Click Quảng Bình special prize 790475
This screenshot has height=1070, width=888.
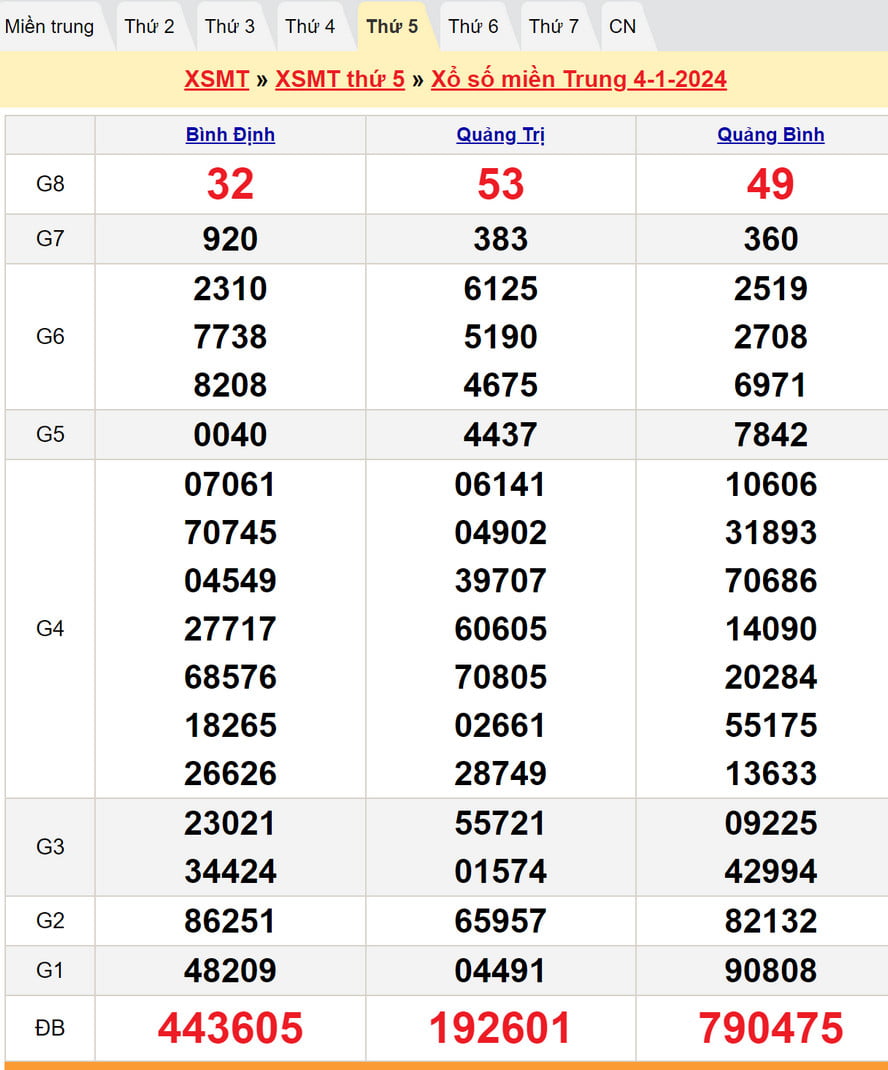770,1028
